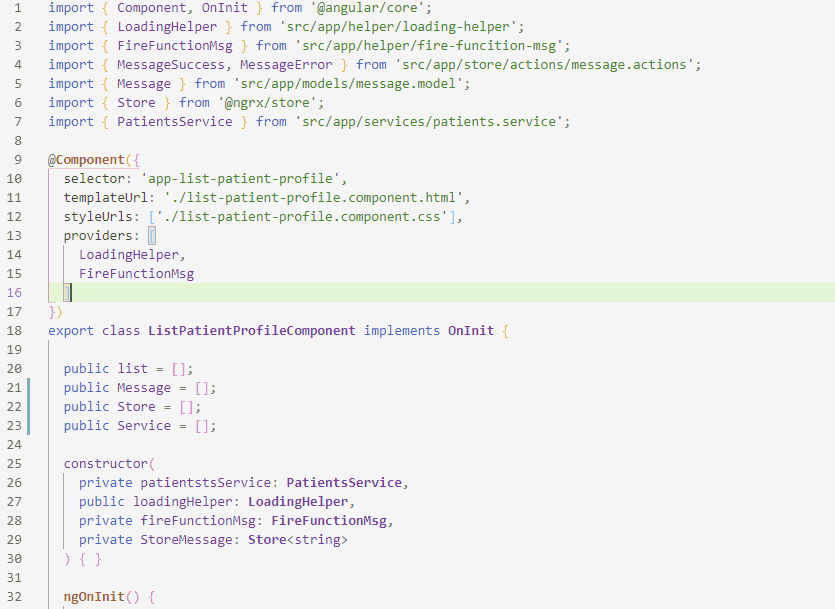Click line number 25 in gutter

pyautogui.click(x=14, y=464)
